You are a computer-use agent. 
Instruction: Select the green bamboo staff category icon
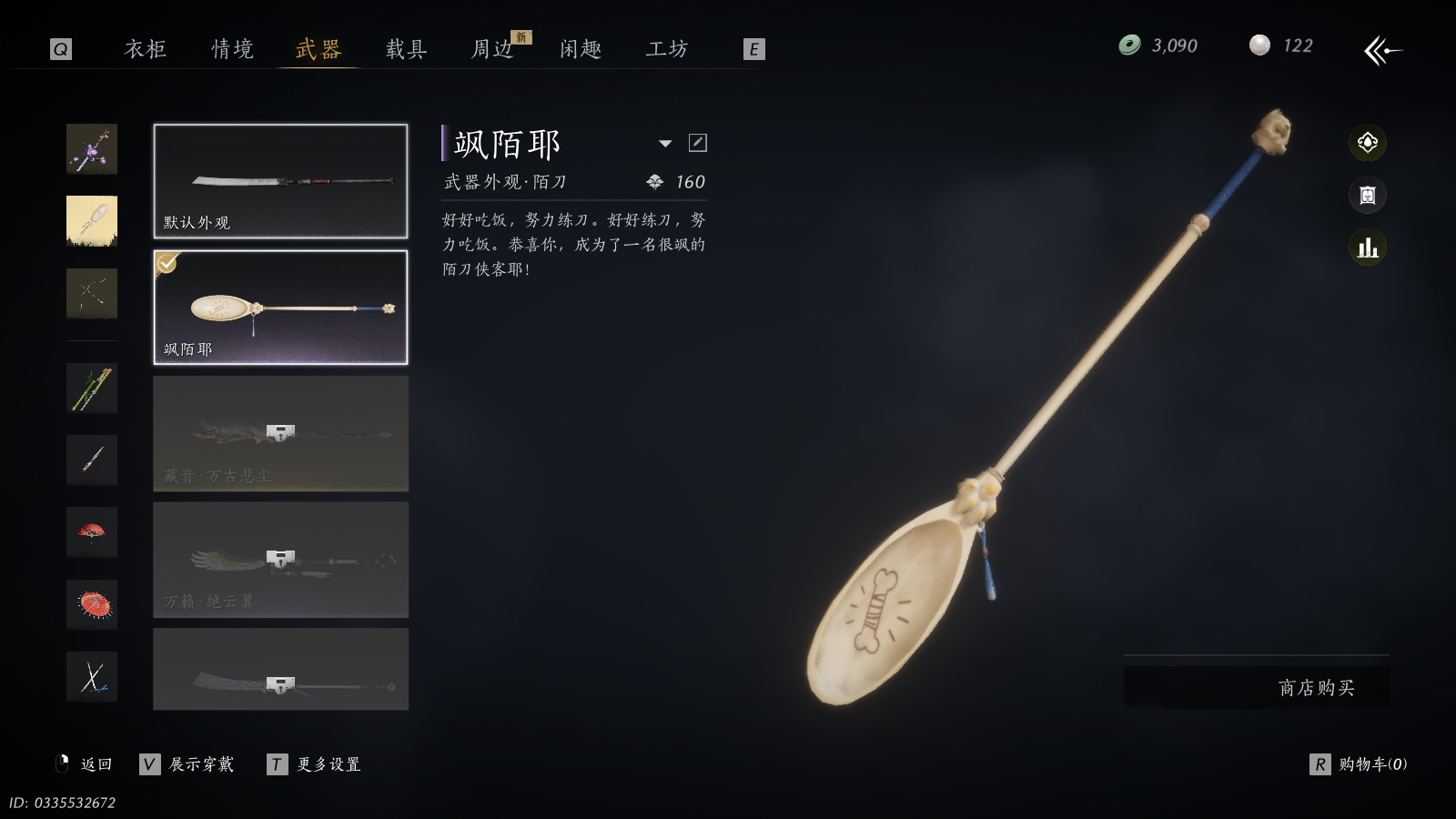pyautogui.click(x=92, y=388)
